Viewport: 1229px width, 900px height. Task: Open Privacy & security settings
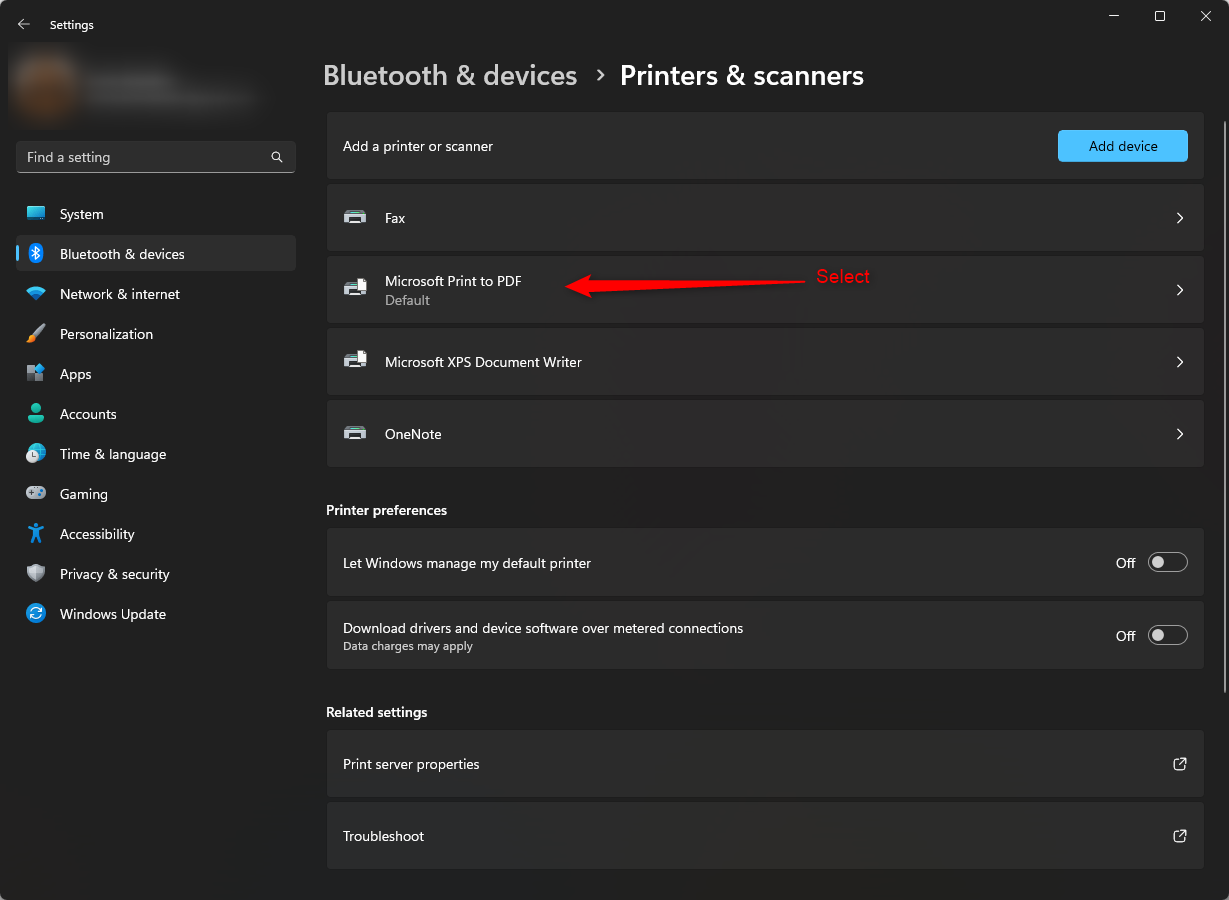tap(156, 574)
